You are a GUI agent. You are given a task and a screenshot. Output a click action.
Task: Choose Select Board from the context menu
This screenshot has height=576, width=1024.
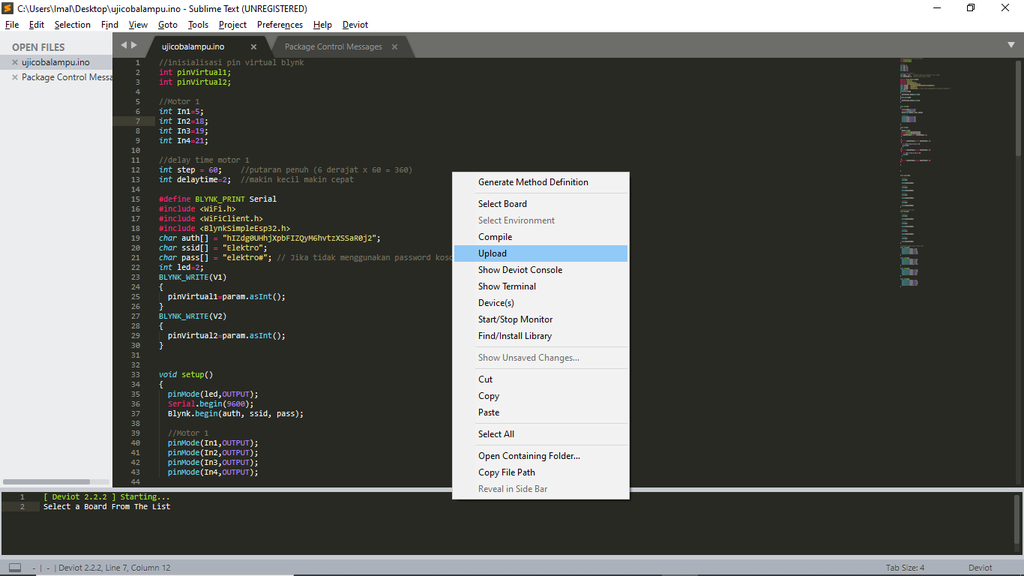pyautogui.click(x=502, y=203)
